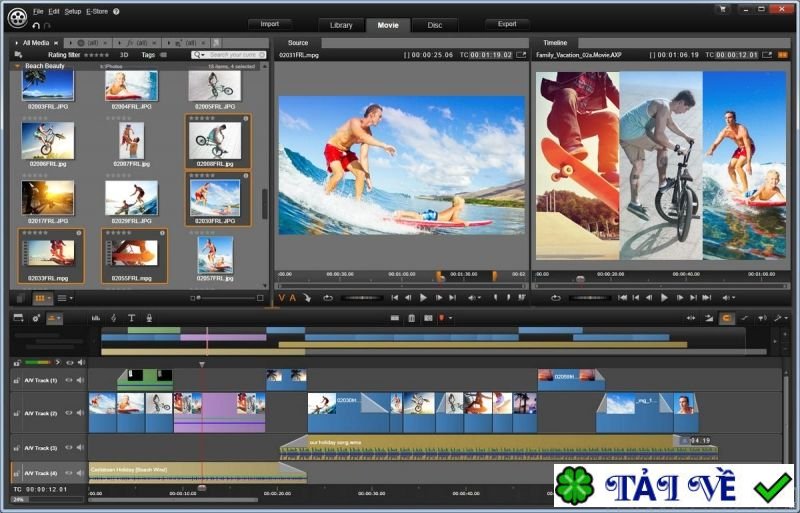Click the Export button
The height and width of the screenshot is (513, 800).
click(x=507, y=24)
